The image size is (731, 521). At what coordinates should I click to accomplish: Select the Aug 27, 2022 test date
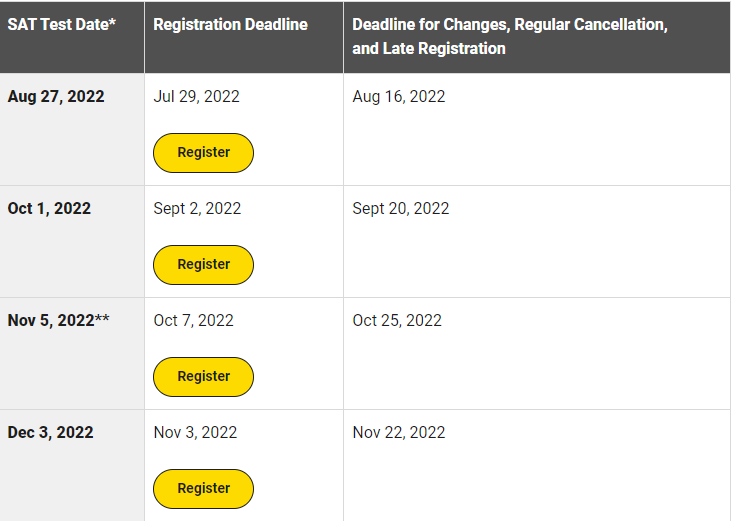tap(56, 97)
